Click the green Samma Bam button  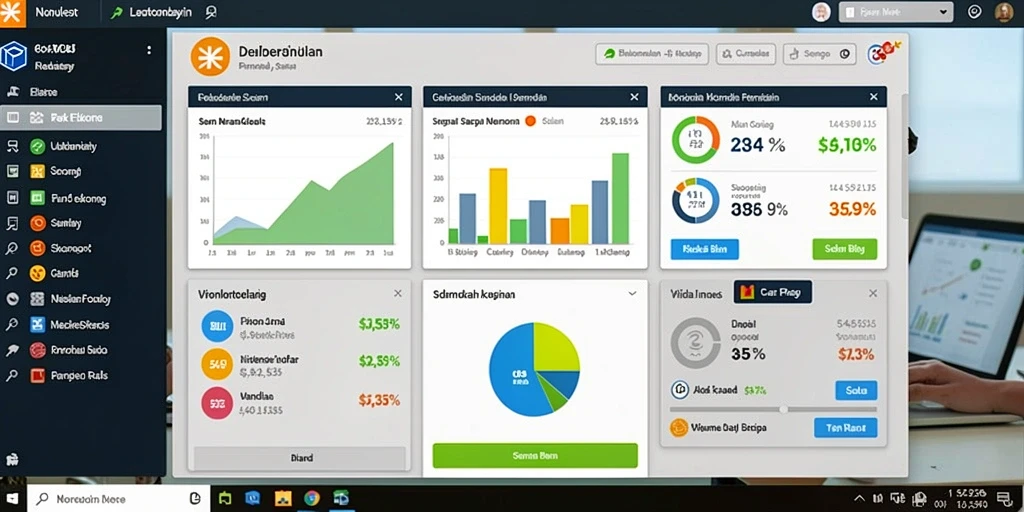(x=535, y=455)
